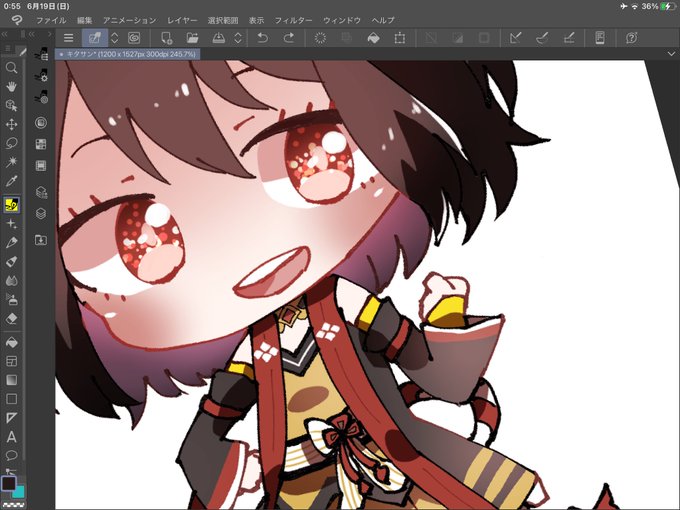Select the Figure rectangle tool

coord(12,399)
